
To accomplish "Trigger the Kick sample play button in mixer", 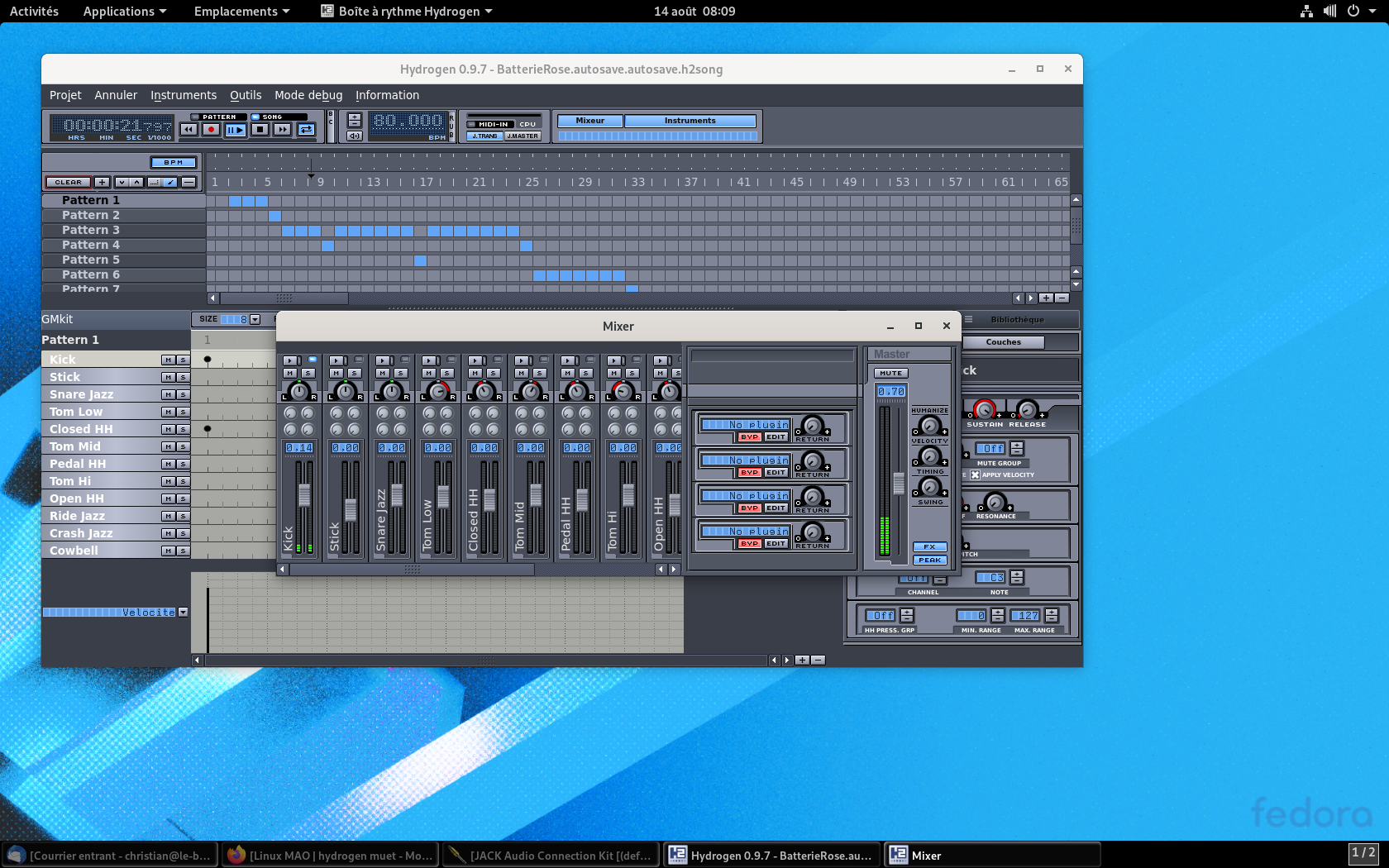I will pos(289,360).
